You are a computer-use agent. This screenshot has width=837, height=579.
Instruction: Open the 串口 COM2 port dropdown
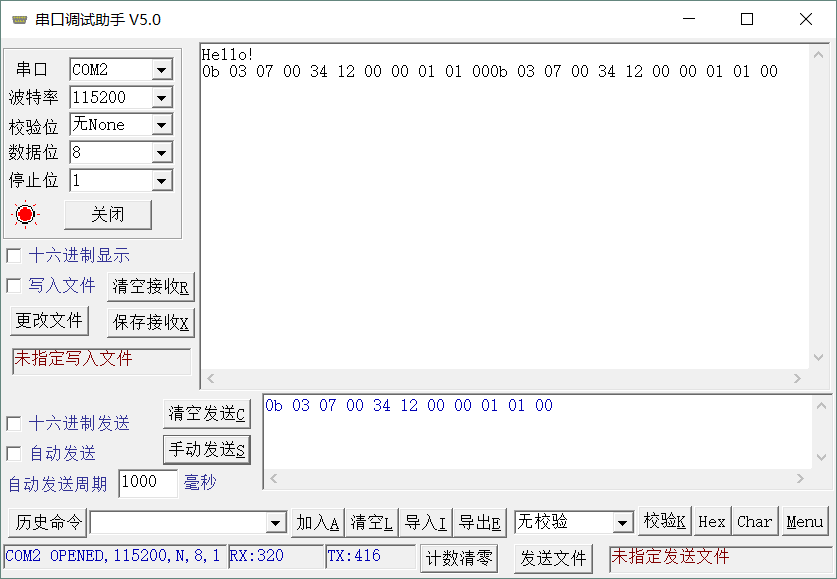point(161,70)
